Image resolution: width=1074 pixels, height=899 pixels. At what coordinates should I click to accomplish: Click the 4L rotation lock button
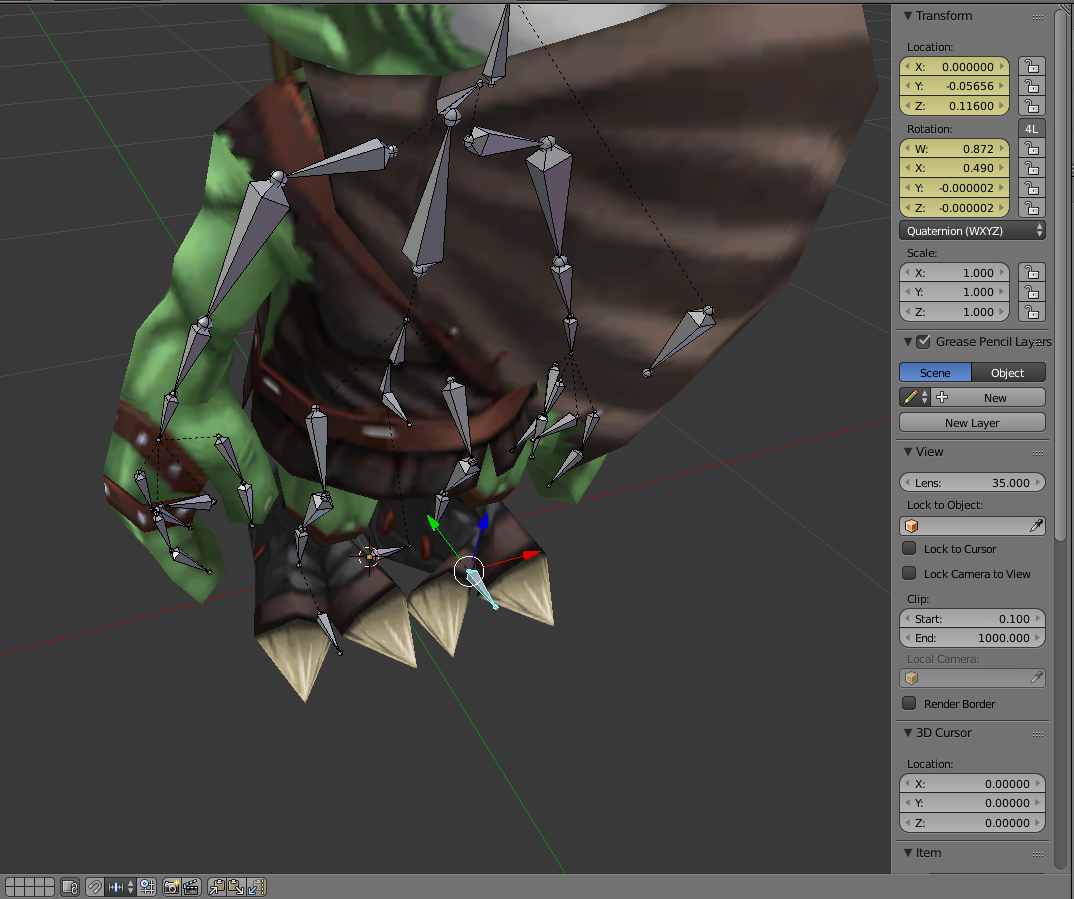point(1031,129)
